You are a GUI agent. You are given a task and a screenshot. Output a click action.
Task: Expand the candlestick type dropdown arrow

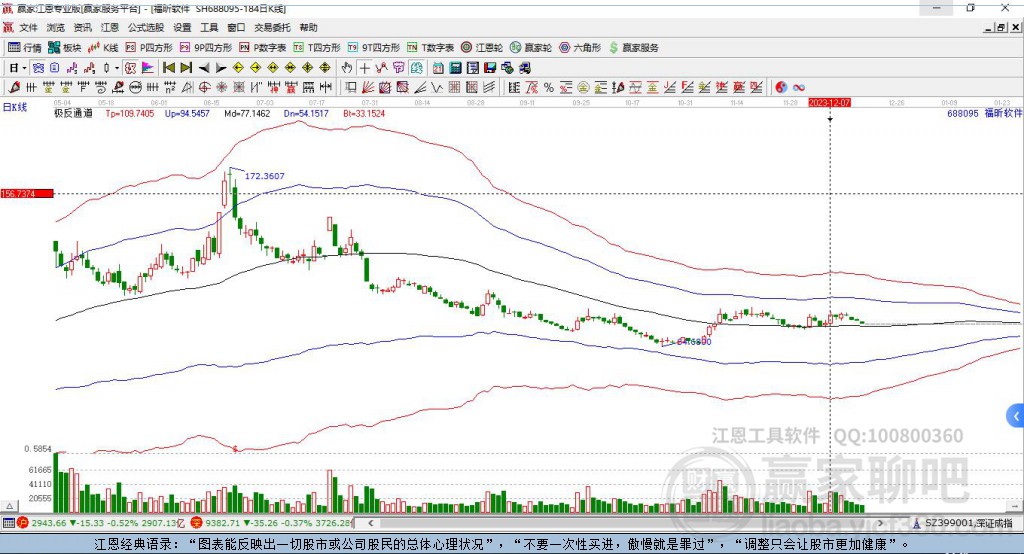click(117, 68)
